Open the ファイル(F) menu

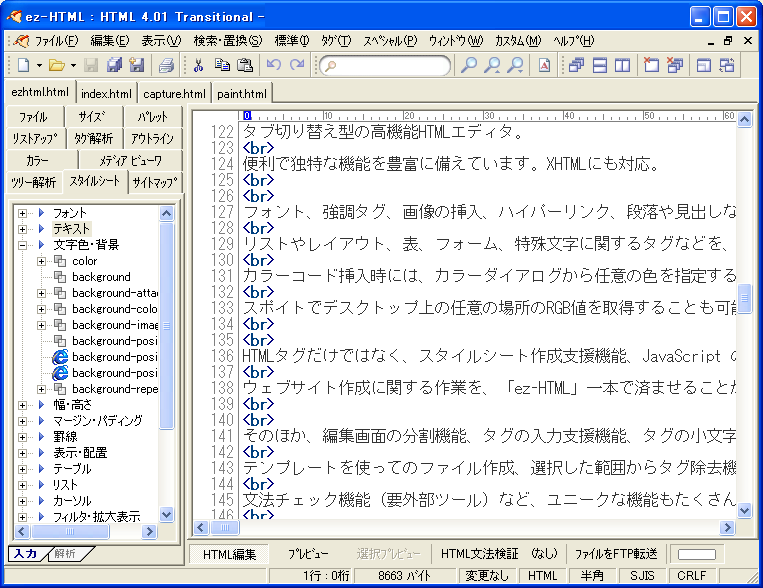[x=56, y=41]
